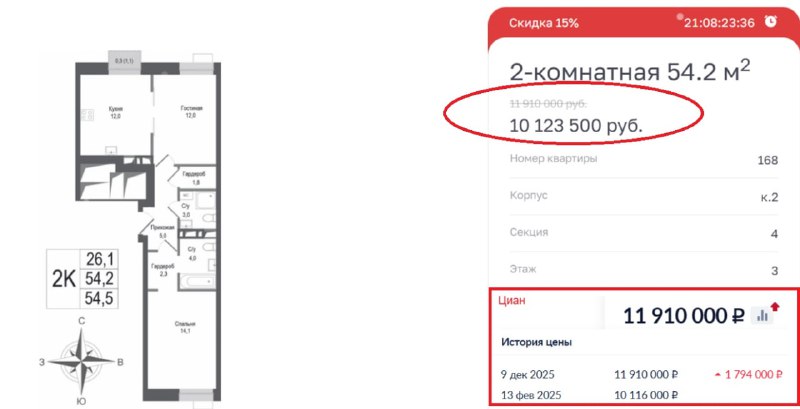The image size is (800, 409).
Task: Click the Скидка 15% discount label
Action: tap(544, 22)
